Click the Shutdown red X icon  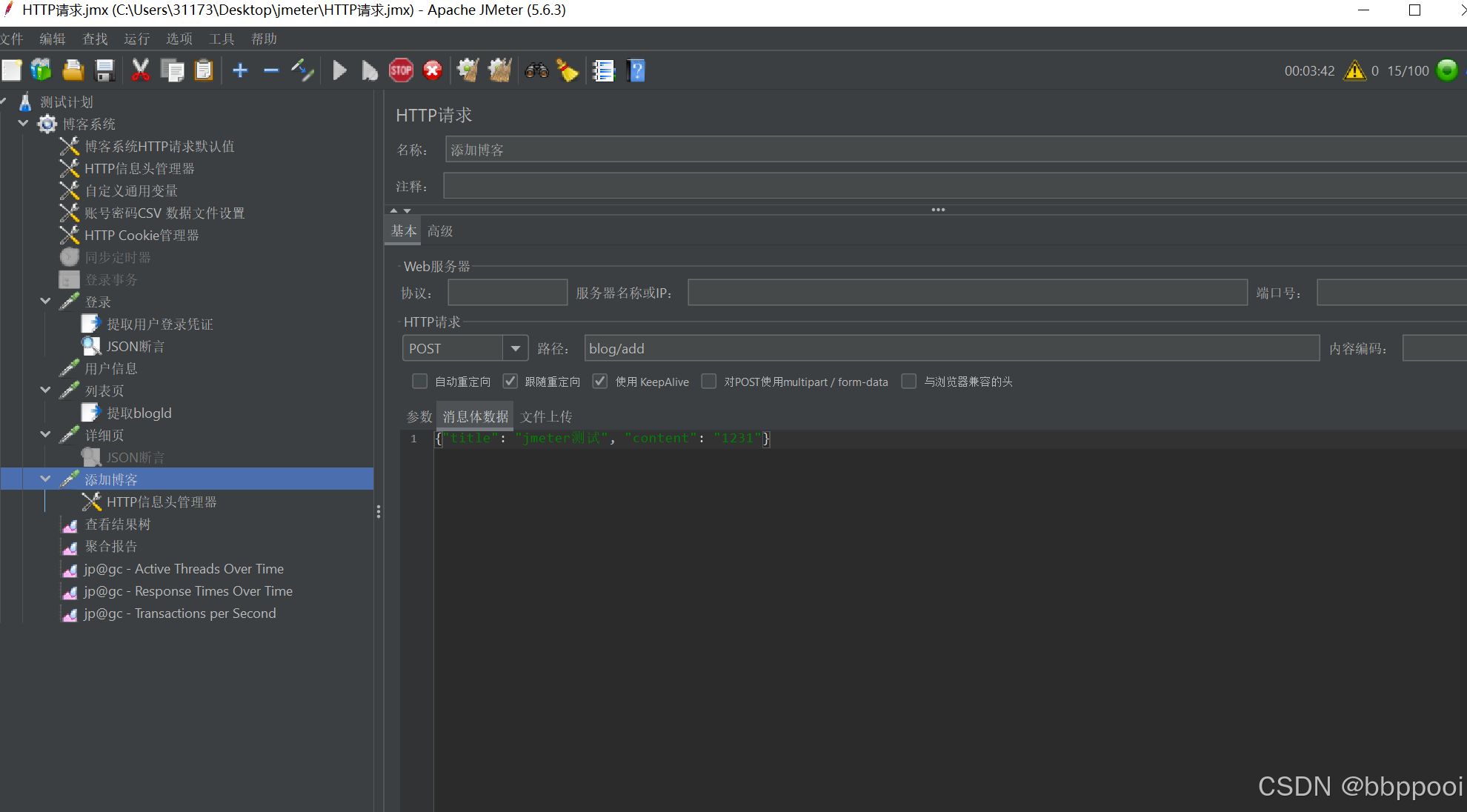(433, 71)
